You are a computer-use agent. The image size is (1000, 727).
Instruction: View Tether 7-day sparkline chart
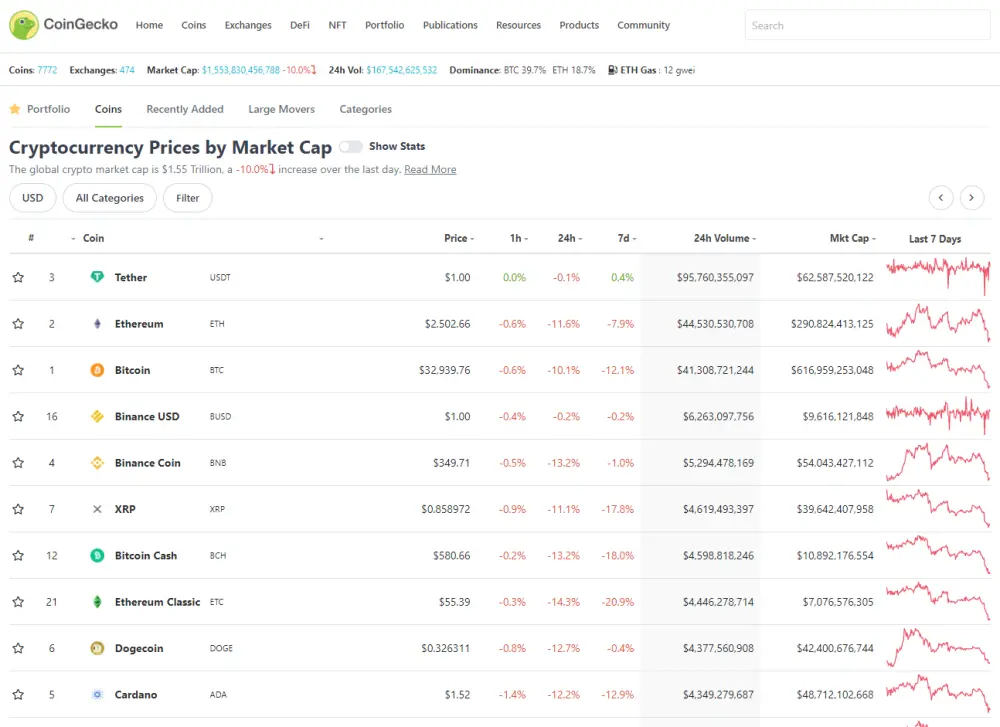click(x=938, y=276)
